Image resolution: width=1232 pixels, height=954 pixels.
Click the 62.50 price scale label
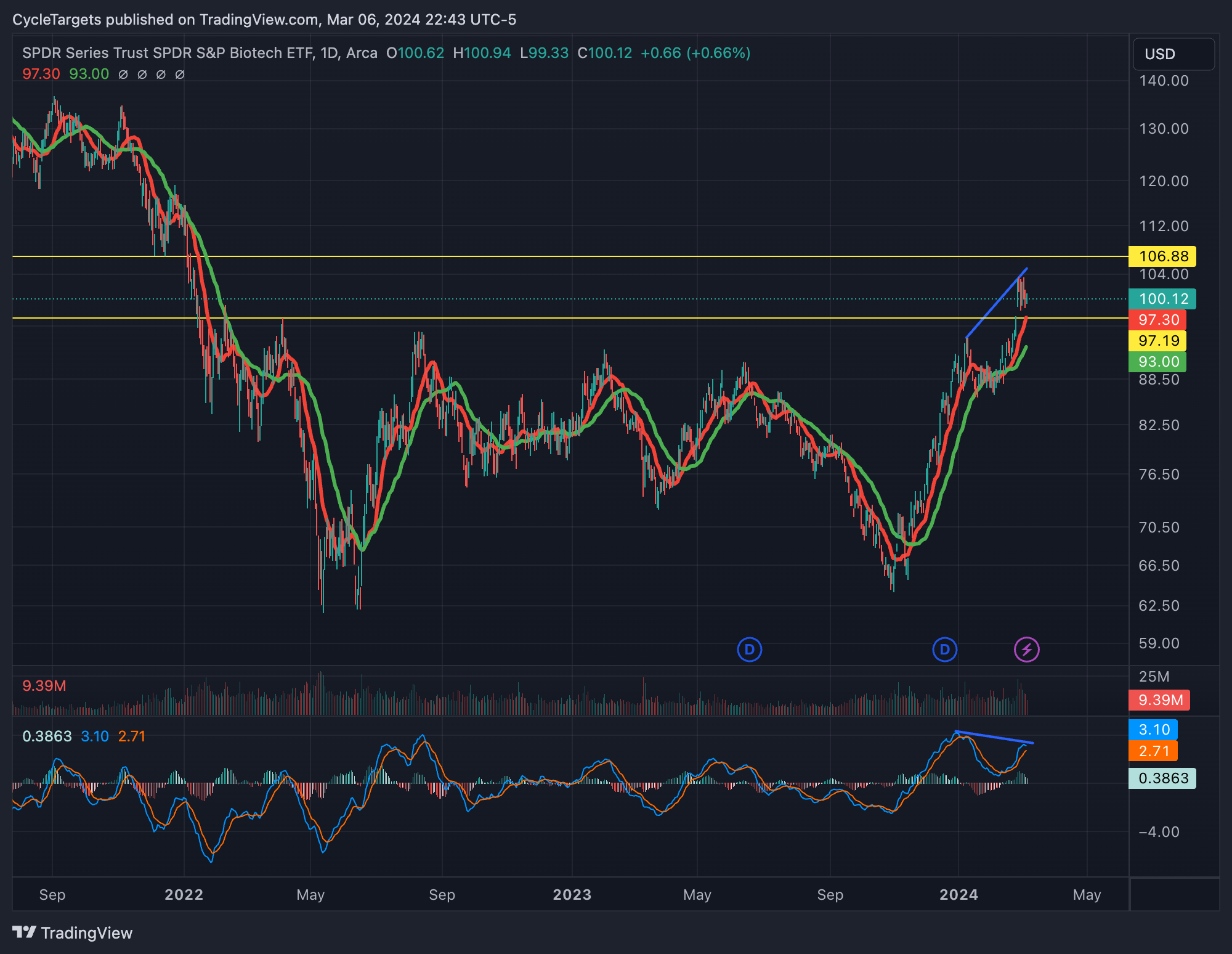pyautogui.click(x=1159, y=606)
